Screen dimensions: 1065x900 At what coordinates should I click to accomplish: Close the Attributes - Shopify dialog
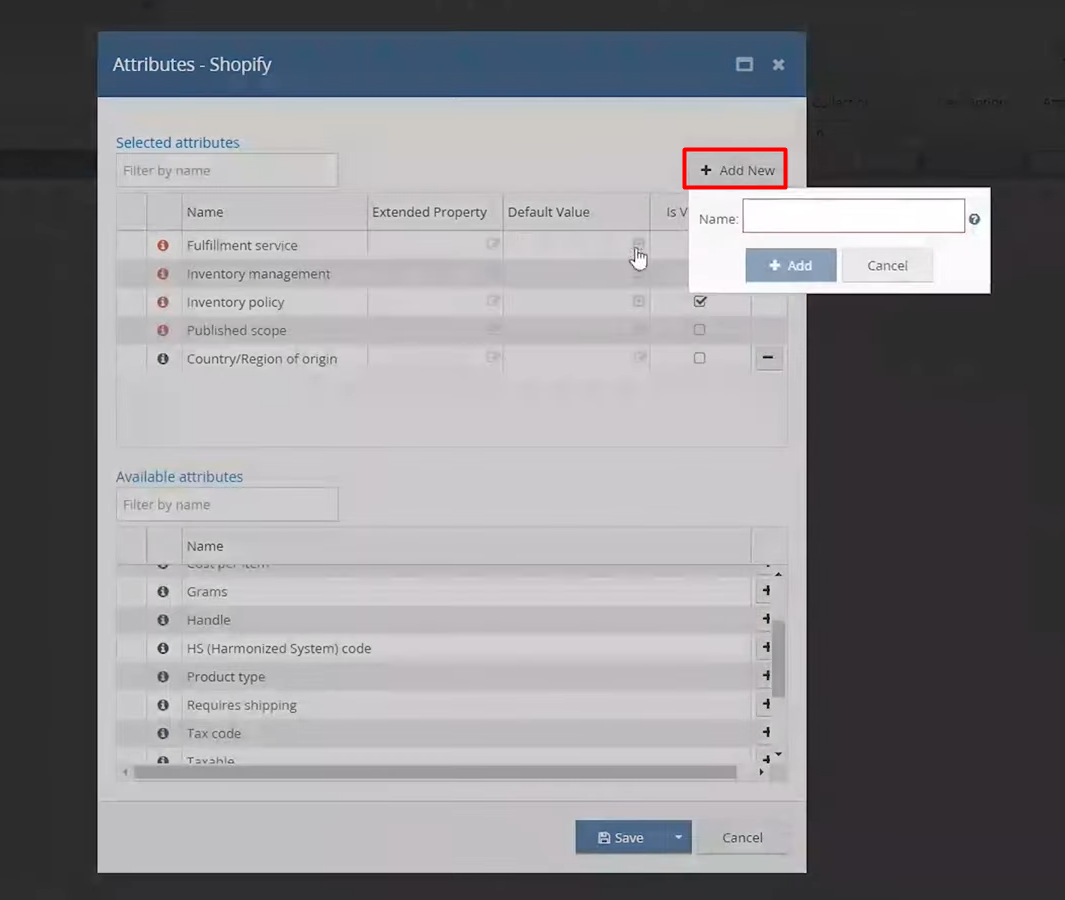778,65
